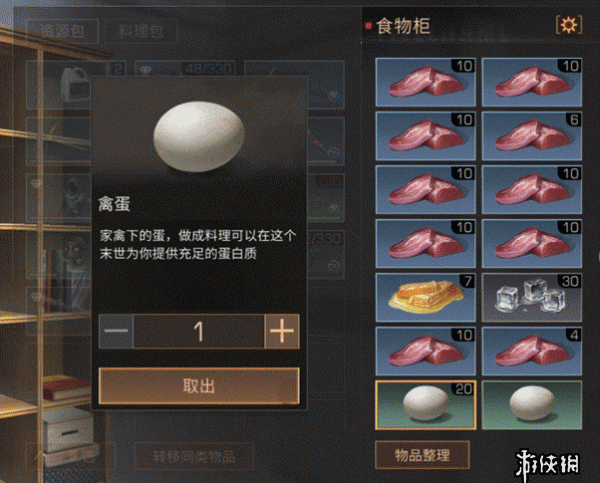Click the large egg preview image

[x=199, y=136]
